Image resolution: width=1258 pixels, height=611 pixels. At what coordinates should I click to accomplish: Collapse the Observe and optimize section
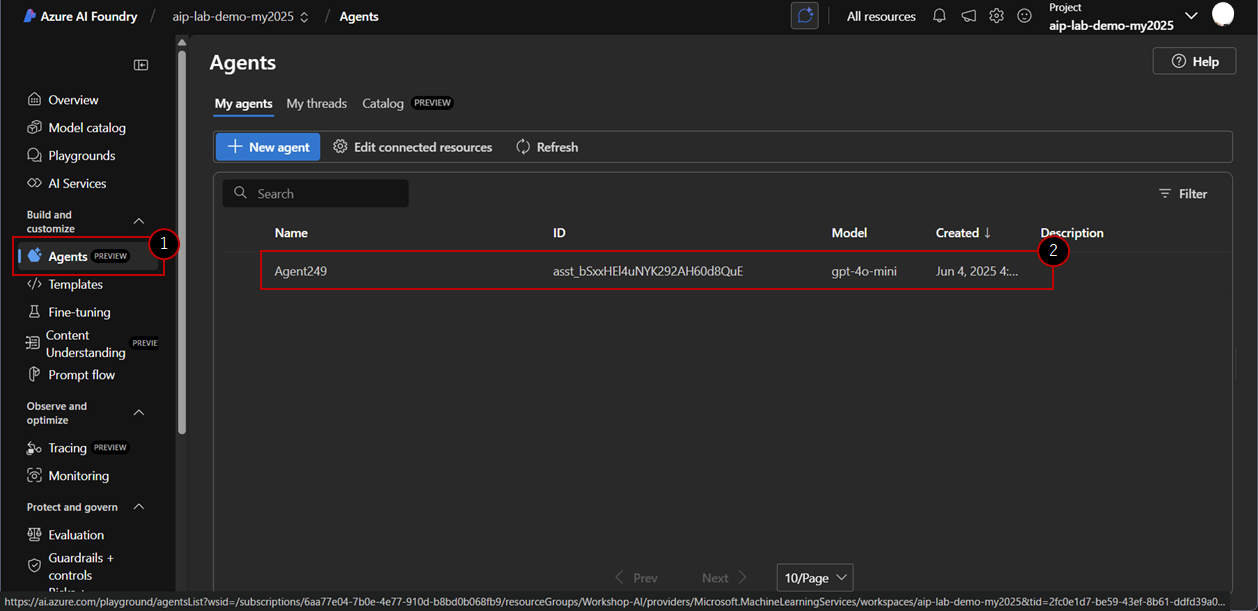click(139, 413)
